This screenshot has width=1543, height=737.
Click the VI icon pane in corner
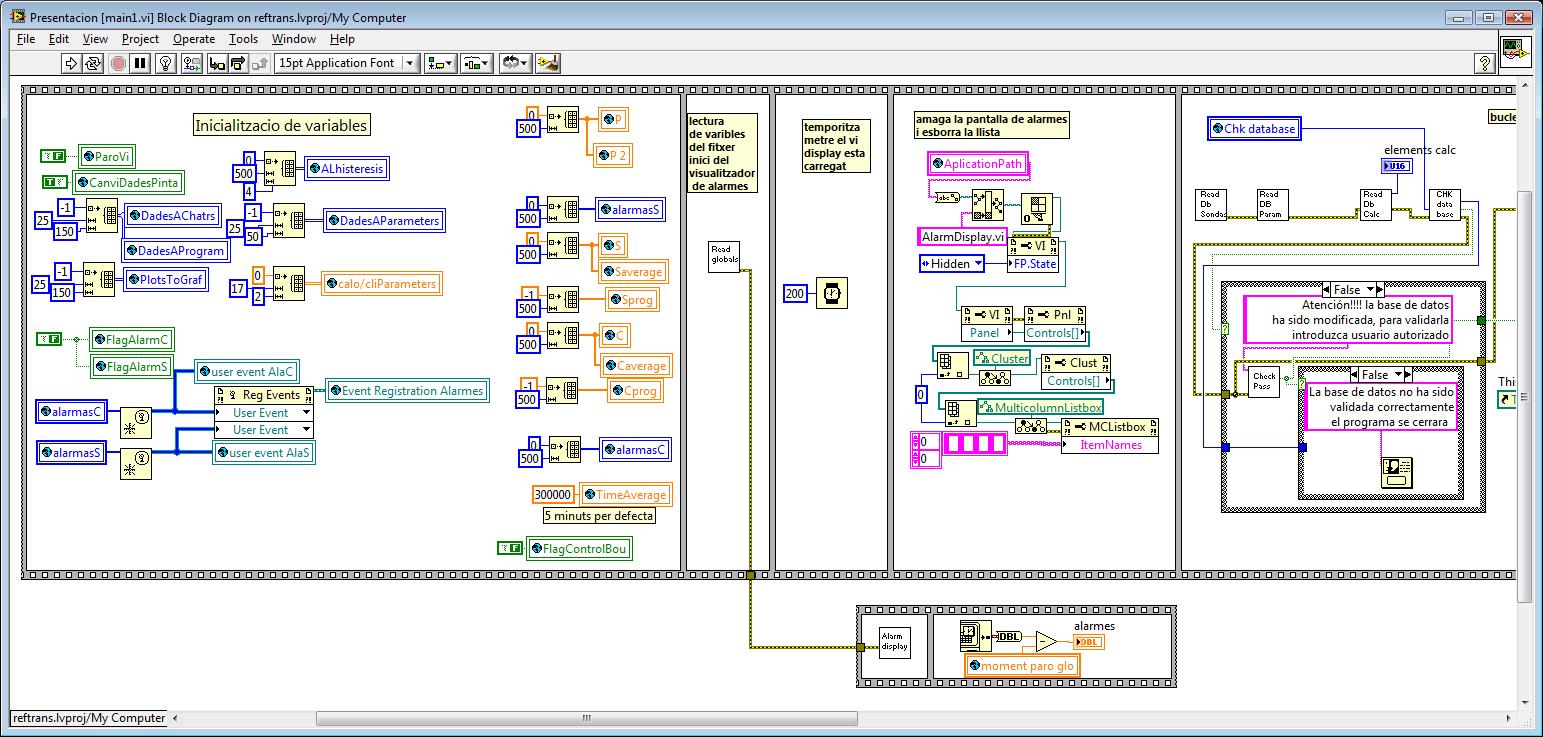1516,50
